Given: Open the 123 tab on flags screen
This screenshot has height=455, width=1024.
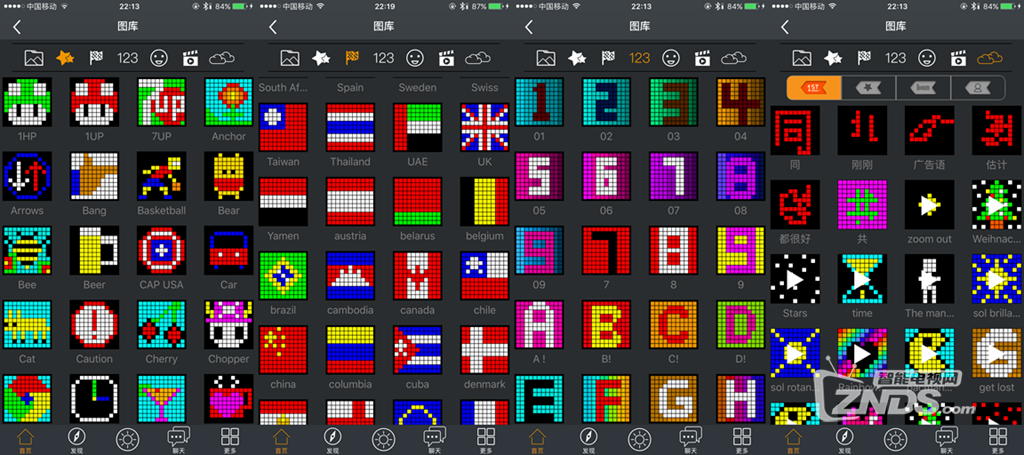Looking at the screenshot, I should click(x=383, y=58).
